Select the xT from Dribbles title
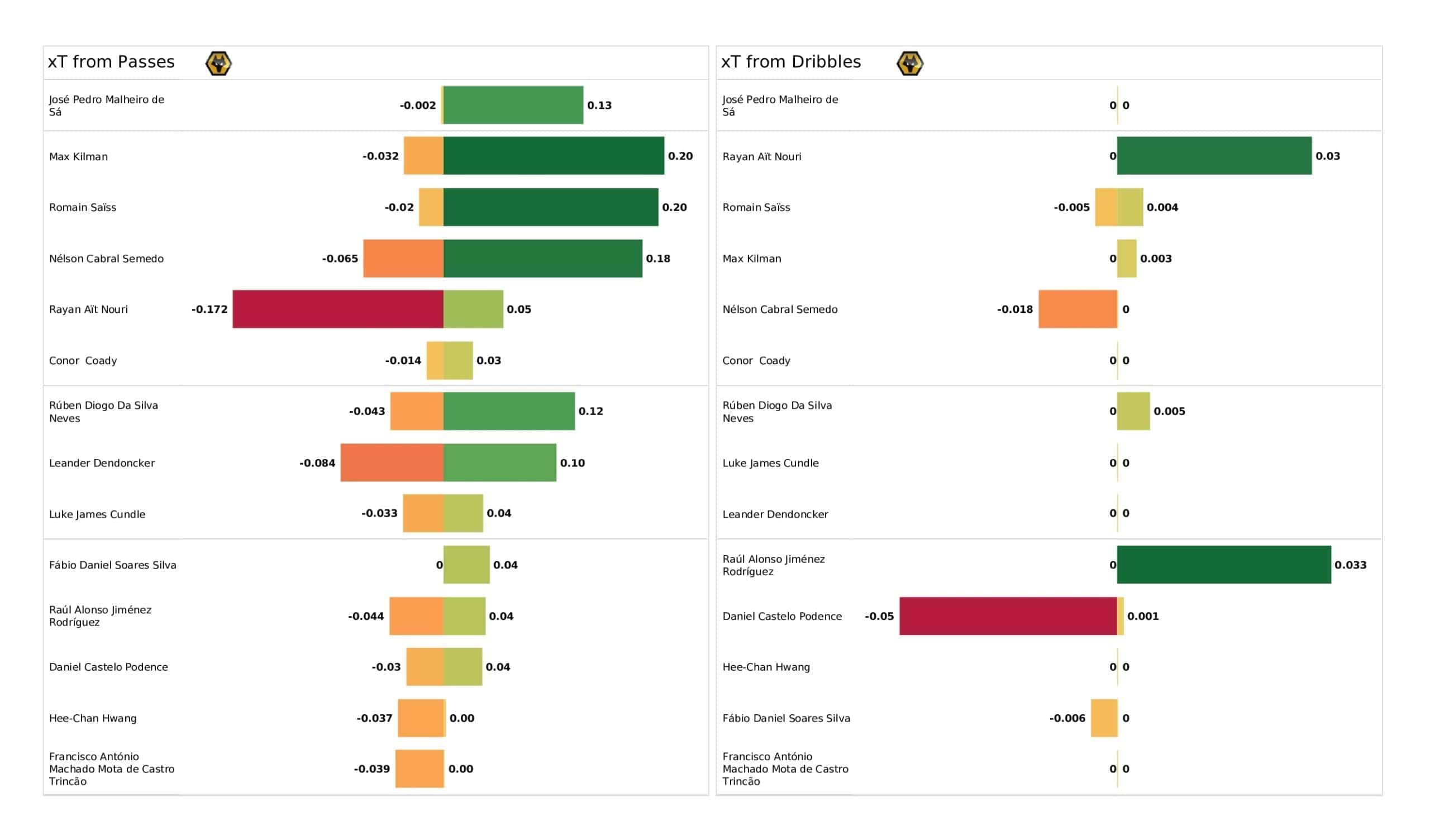This screenshot has width=1430, height=840. click(x=790, y=62)
